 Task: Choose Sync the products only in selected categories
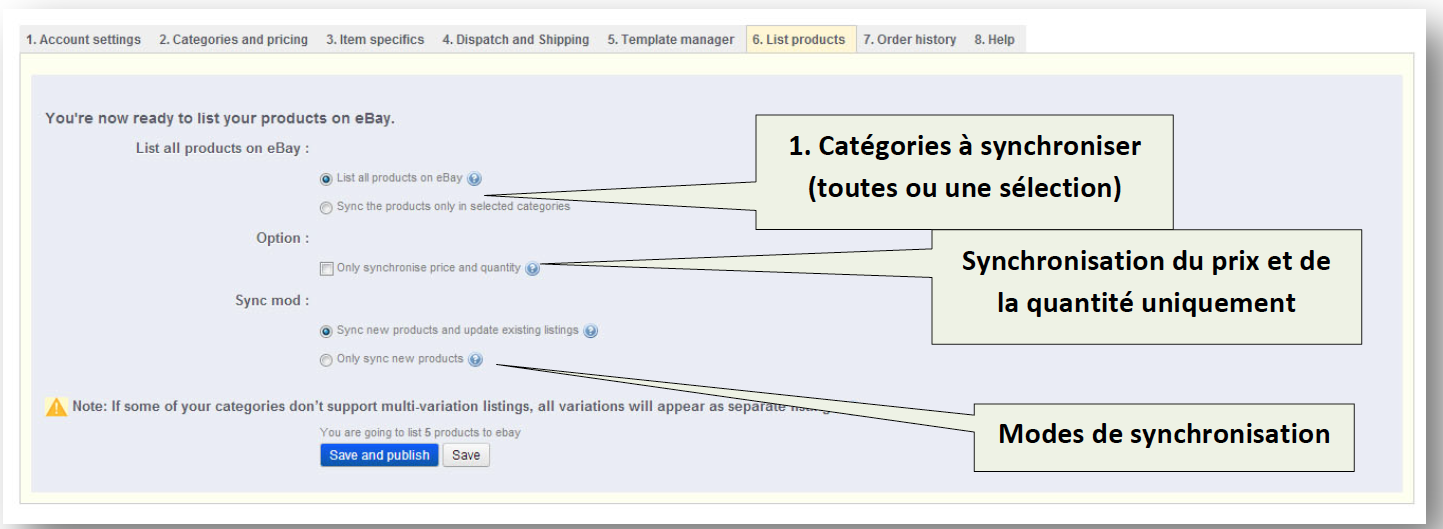click(326, 208)
